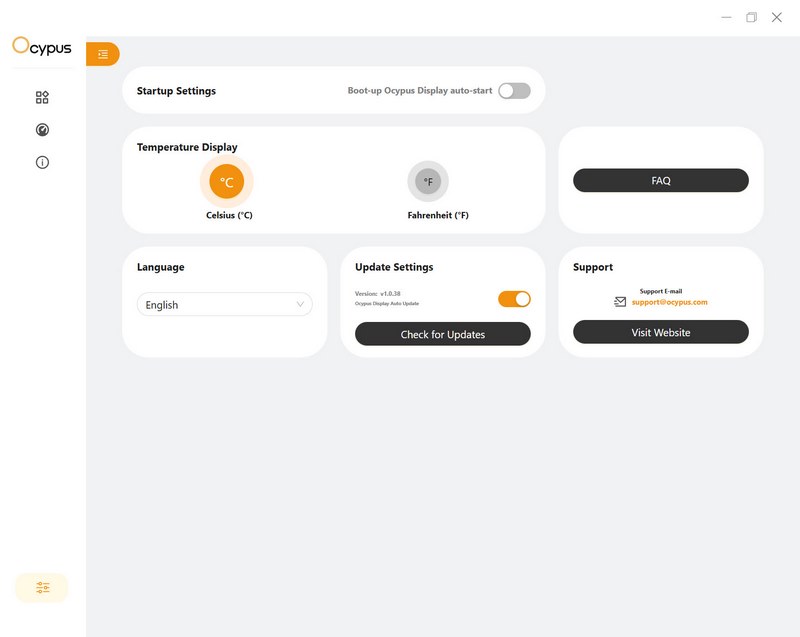Screen dimensions: 800x637
Task: Collapse the sidebar with the orange list button
Action: click(103, 54)
